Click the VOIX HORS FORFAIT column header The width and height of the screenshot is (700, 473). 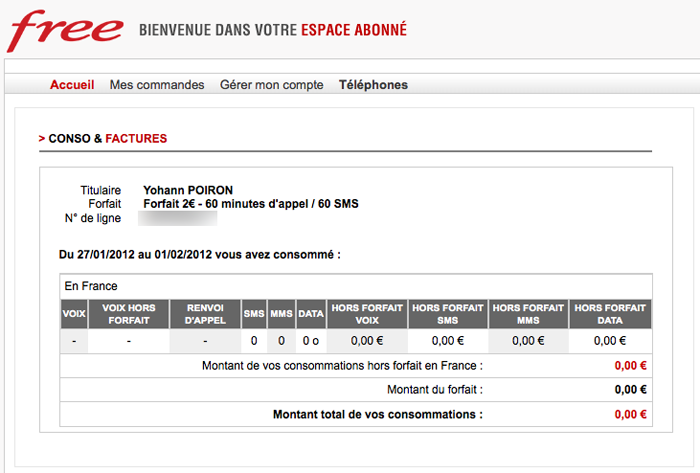click(129, 313)
